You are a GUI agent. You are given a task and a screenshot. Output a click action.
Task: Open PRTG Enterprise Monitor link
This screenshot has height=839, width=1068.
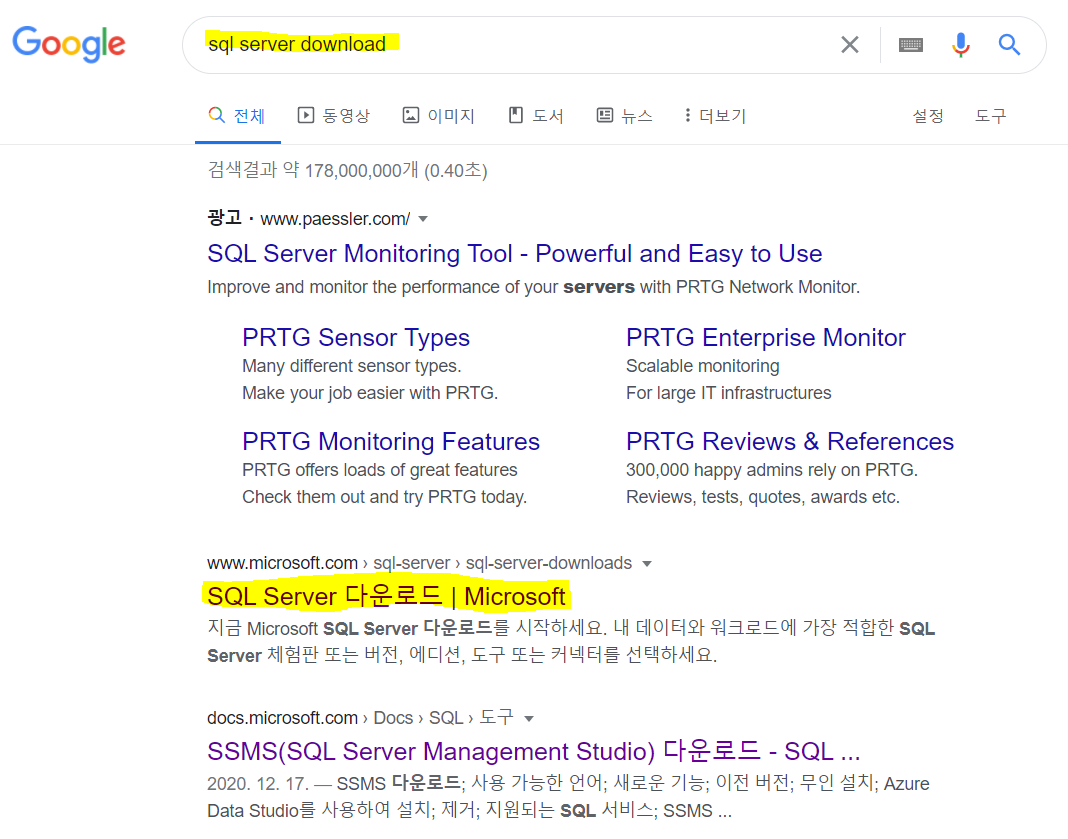point(766,338)
